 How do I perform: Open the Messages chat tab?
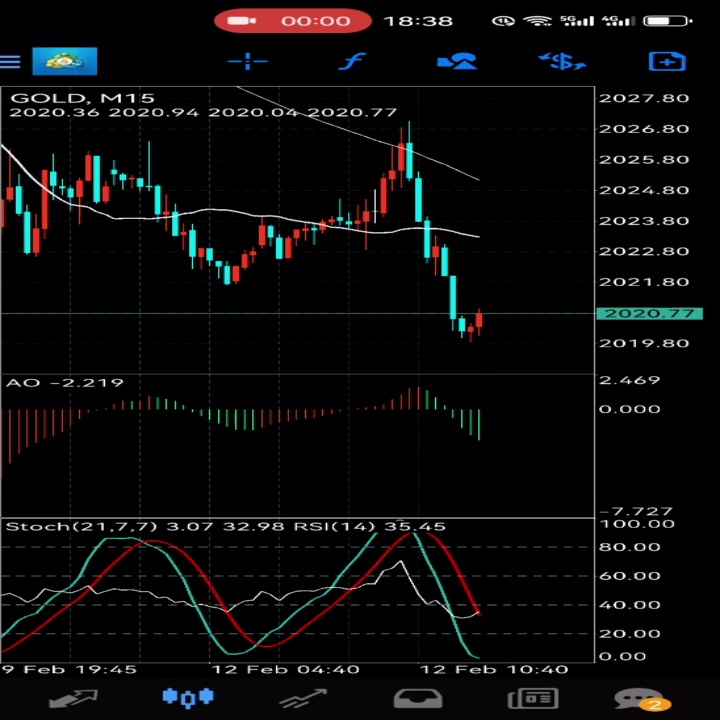642,699
